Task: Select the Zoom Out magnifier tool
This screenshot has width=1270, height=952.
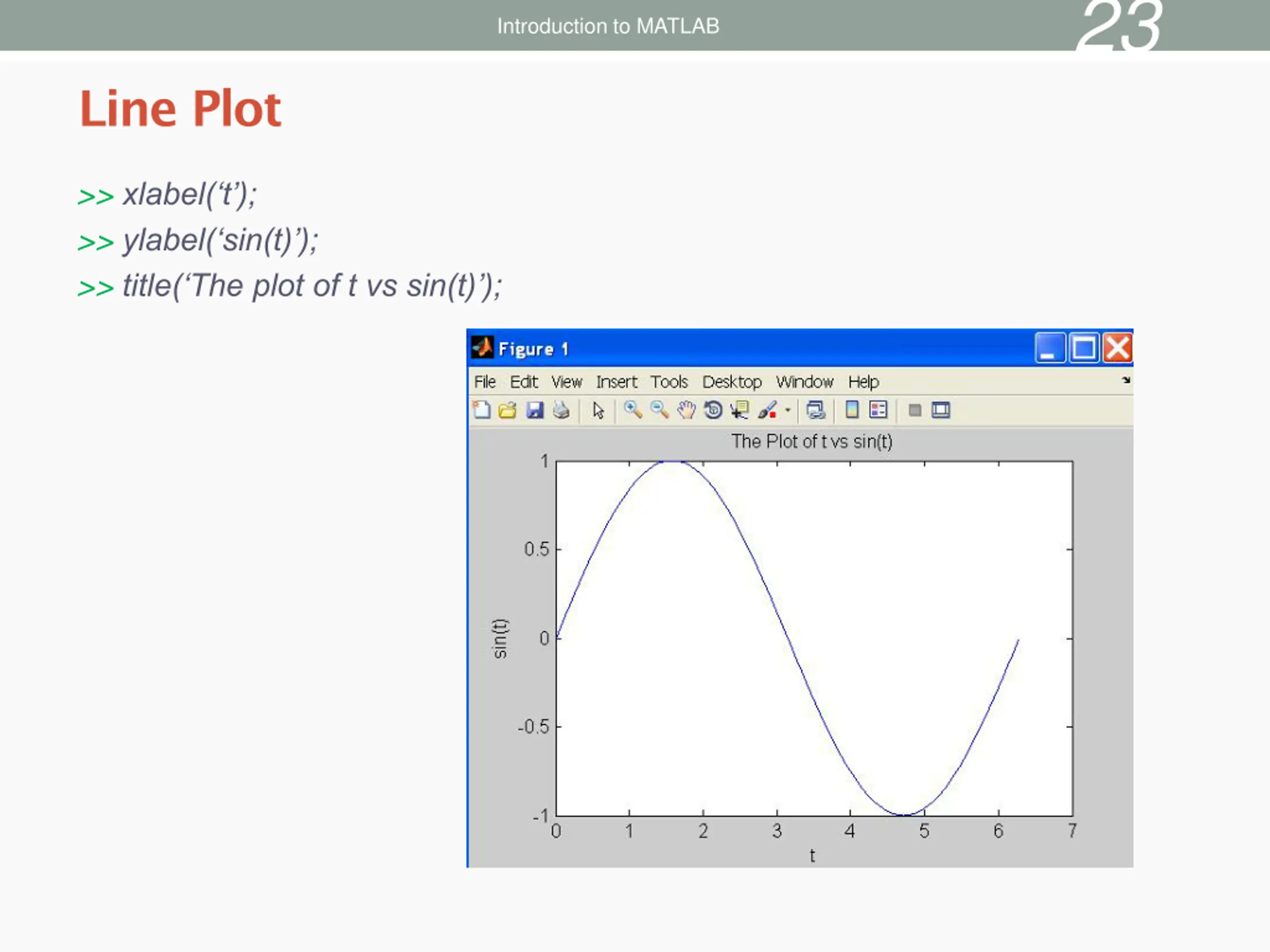Action: [659, 410]
